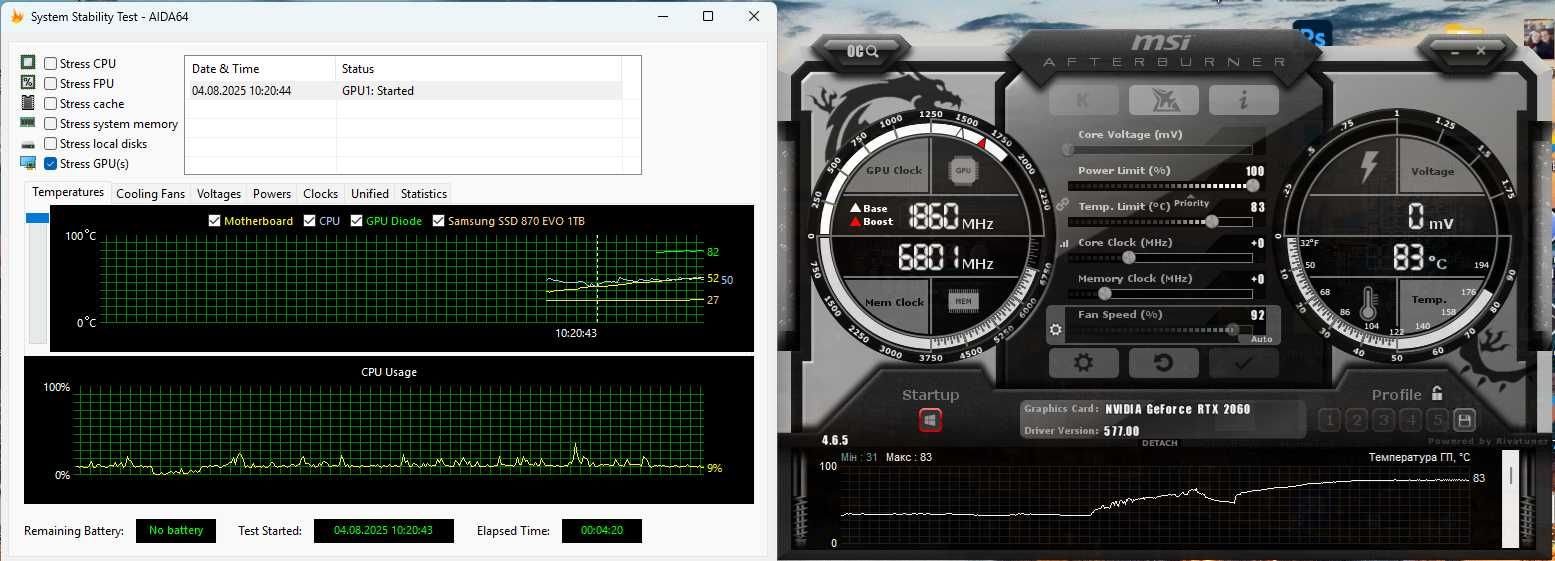Image resolution: width=1555 pixels, height=561 pixels.
Task: Click DETACH on the Afterburner monitor
Action: click(1160, 443)
